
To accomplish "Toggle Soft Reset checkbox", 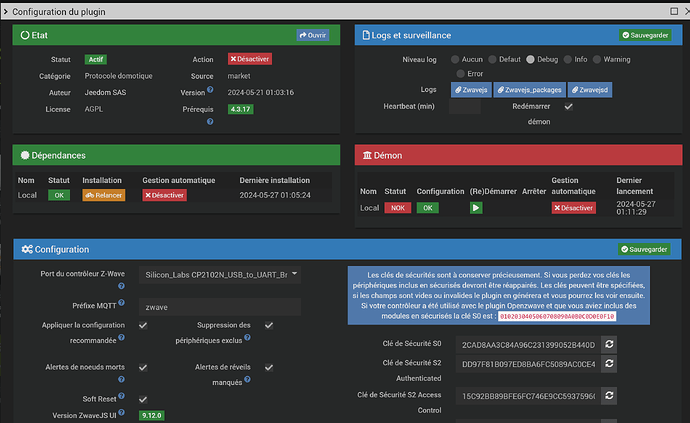I will point(143,399).
